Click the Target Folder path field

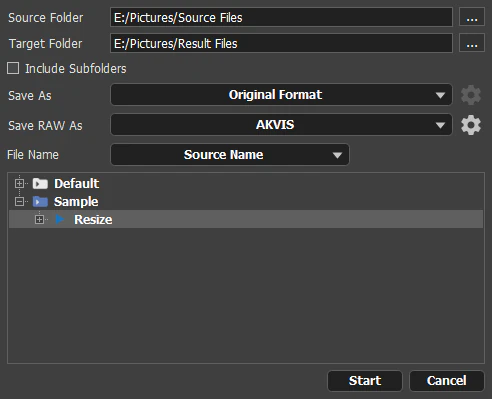point(281,43)
